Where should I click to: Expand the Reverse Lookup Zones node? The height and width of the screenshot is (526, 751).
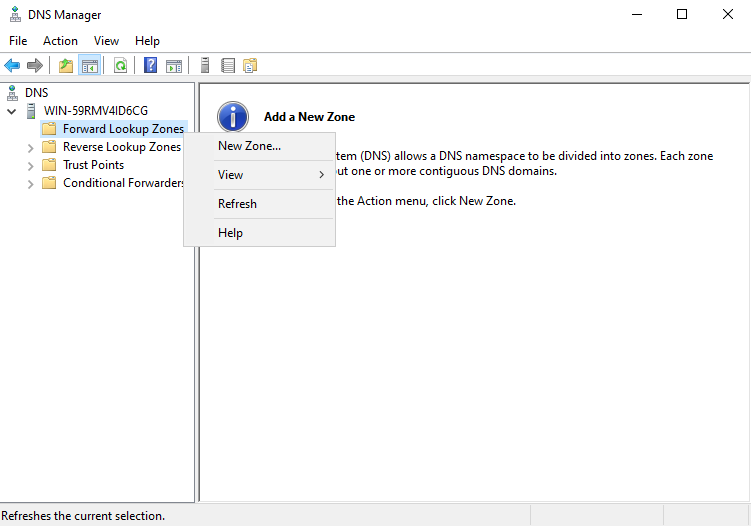tap(31, 148)
